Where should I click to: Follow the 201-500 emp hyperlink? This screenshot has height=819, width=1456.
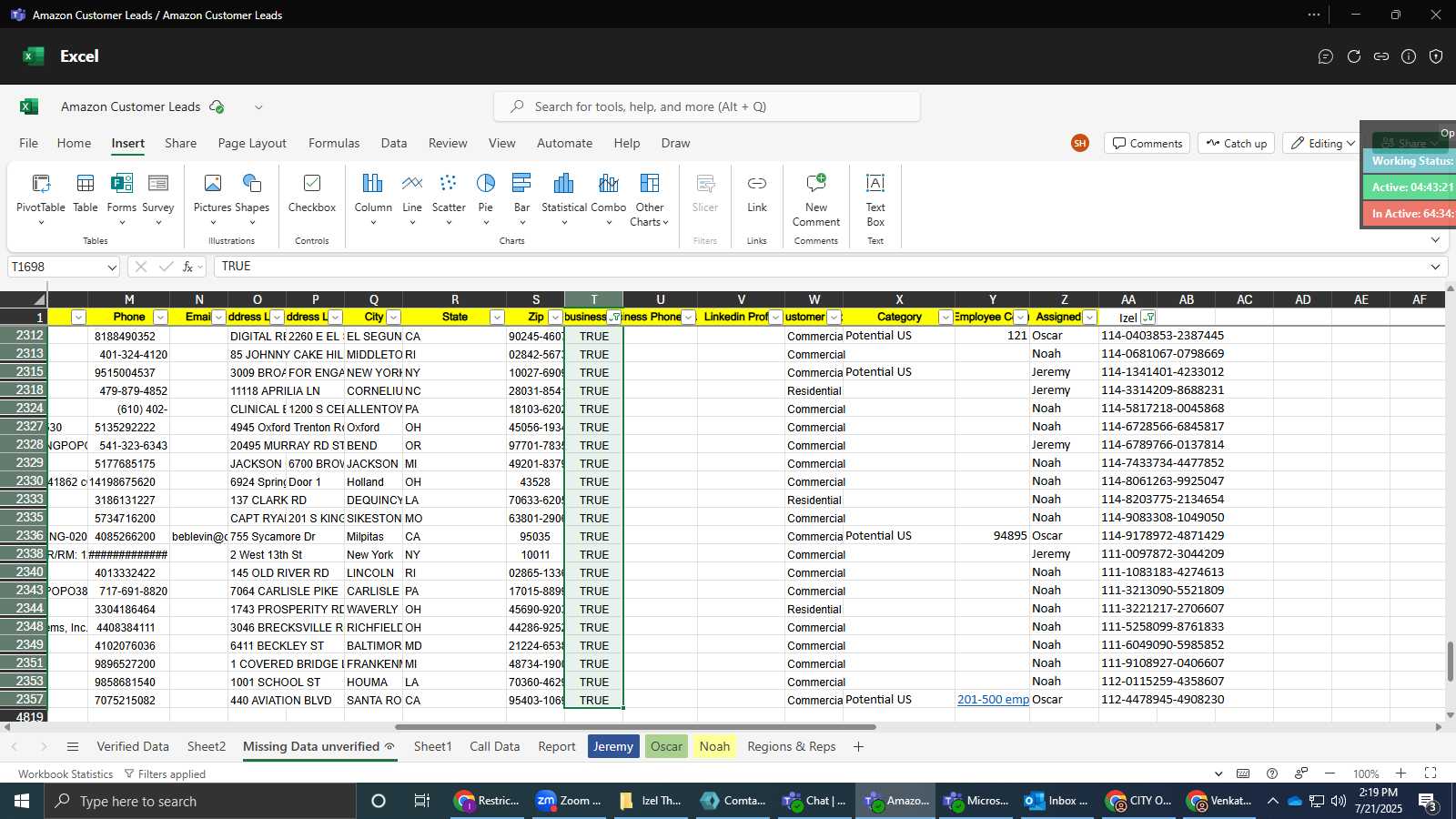993,700
